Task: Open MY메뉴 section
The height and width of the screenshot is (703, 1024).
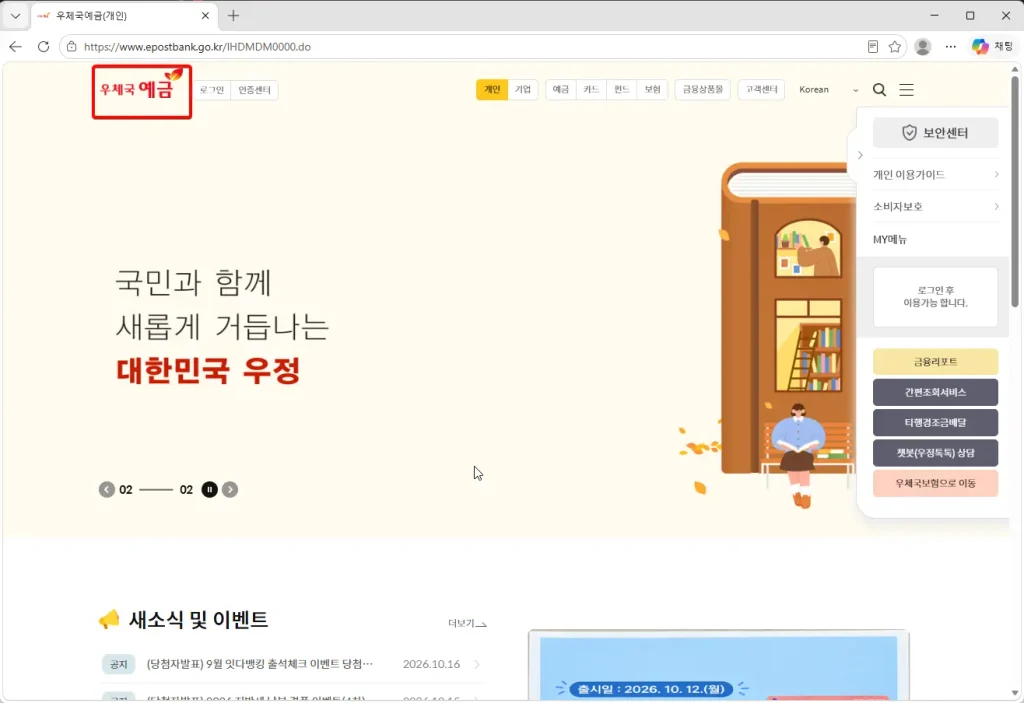Action: click(x=890, y=240)
